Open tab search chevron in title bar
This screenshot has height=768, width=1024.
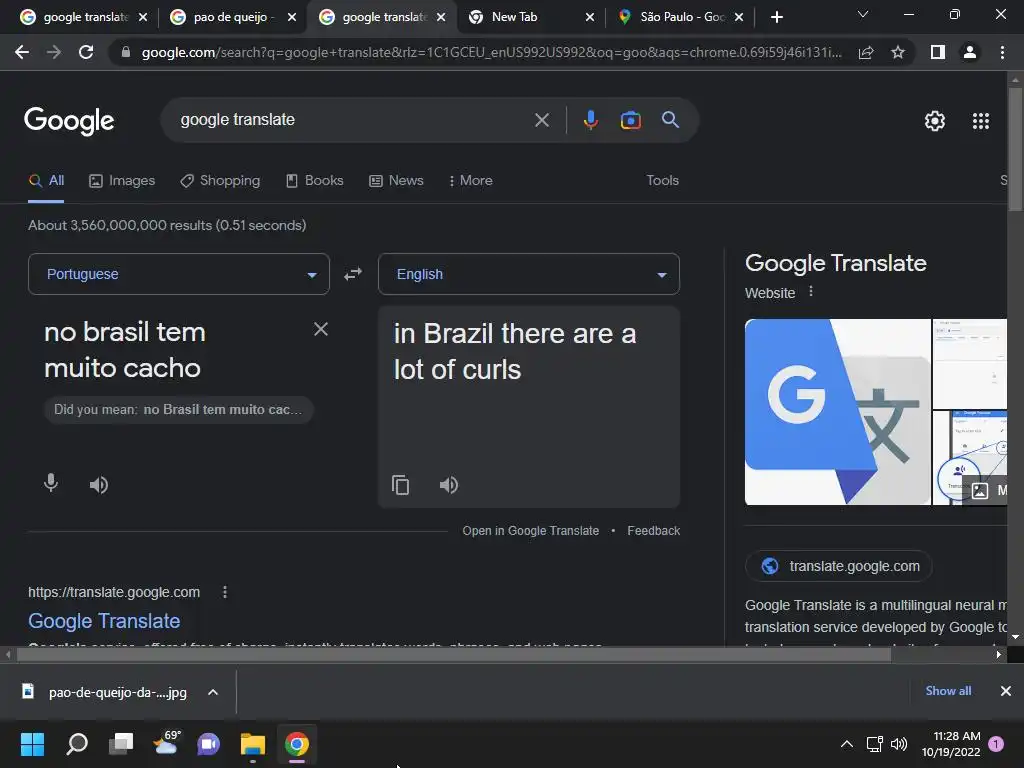pos(863,14)
